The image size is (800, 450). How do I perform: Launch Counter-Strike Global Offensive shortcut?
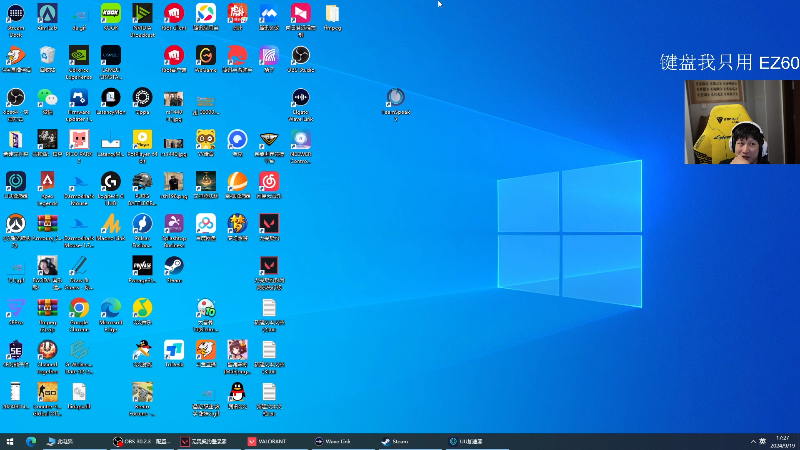[47, 399]
